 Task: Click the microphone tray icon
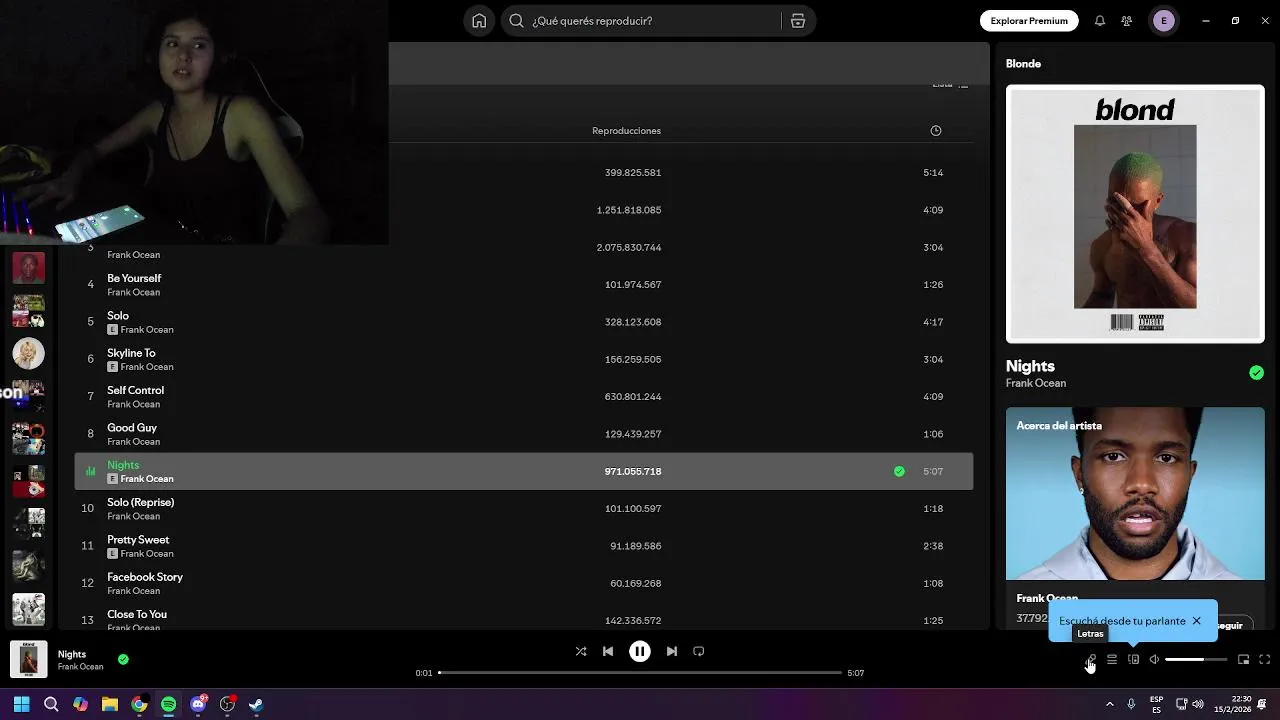(1131, 704)
